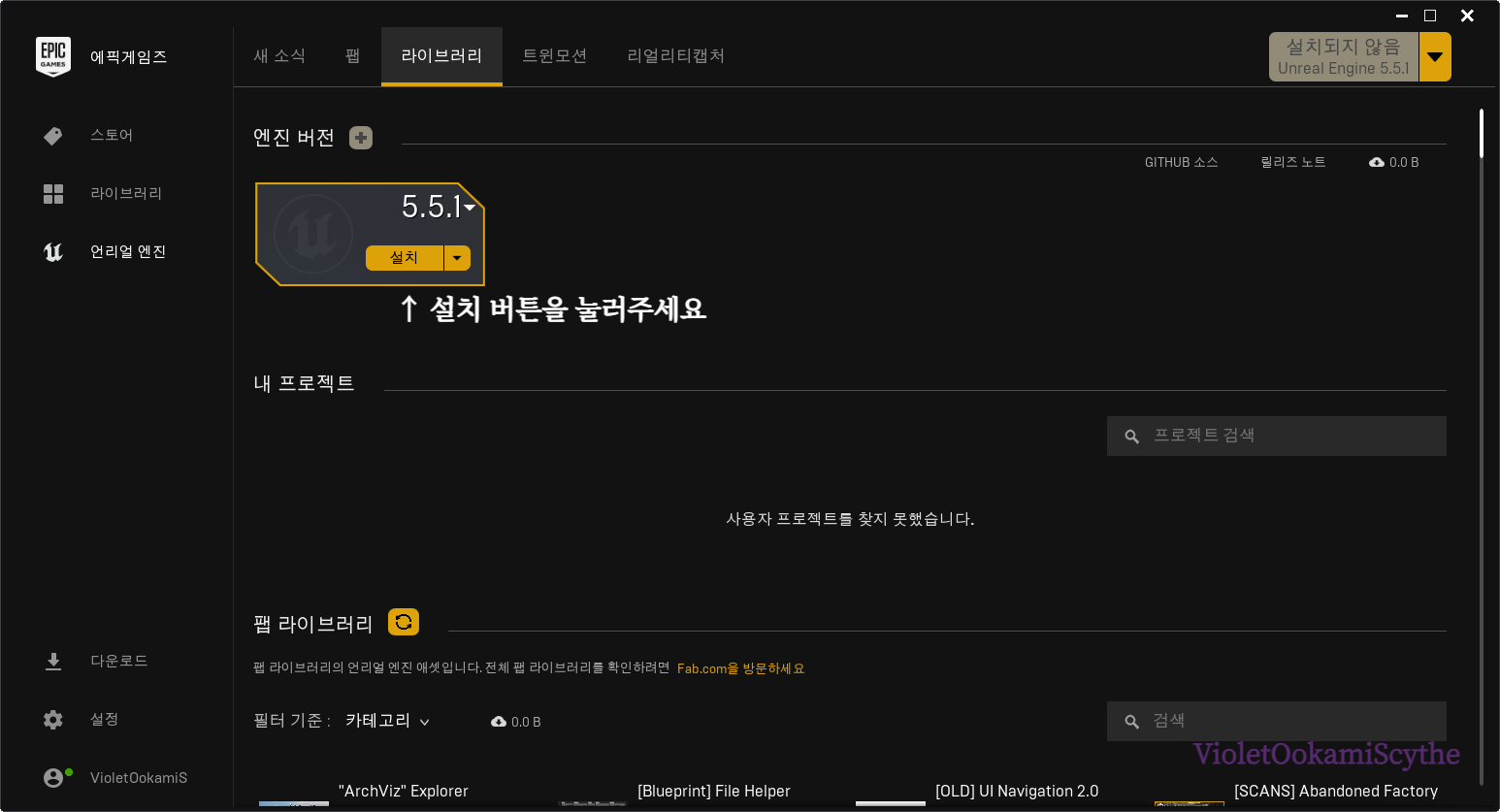Open the [OLD] UI Navigation 2.0 asset
This screenshot has height=812, width=1500.
(x=1017, y=792)
